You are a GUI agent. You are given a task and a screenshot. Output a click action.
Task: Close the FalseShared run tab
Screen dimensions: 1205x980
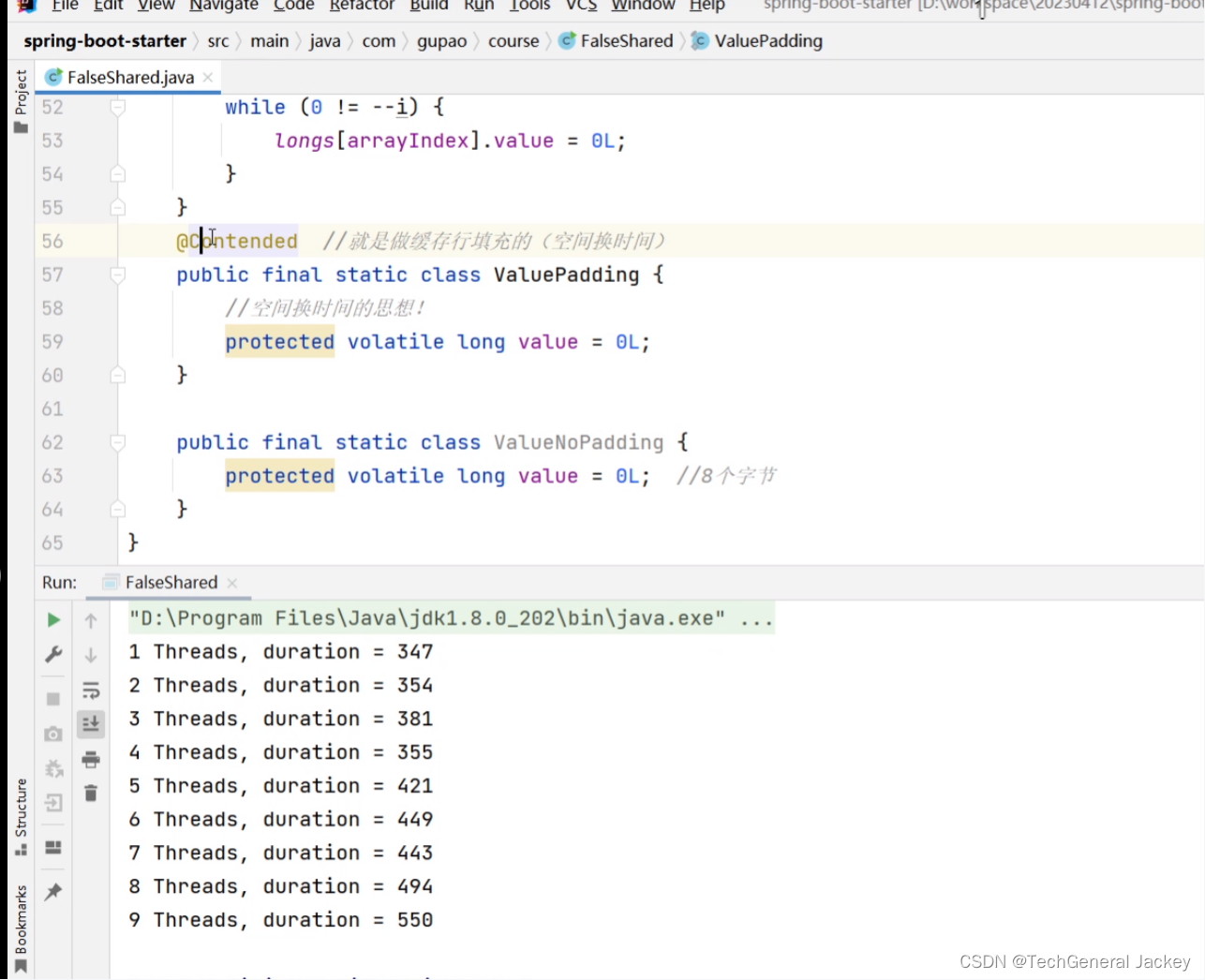pyautogui.click(x=232, y=583)
